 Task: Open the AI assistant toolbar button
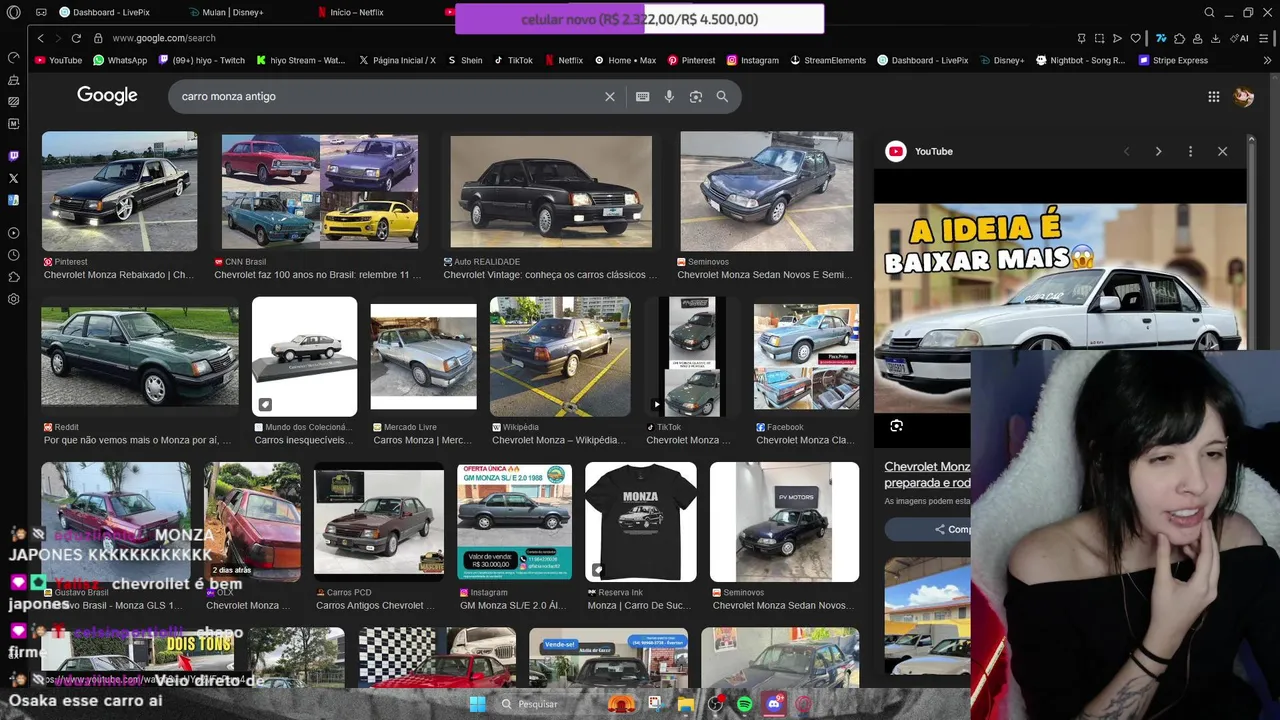pyautogui.click(x=1241, y=38)
